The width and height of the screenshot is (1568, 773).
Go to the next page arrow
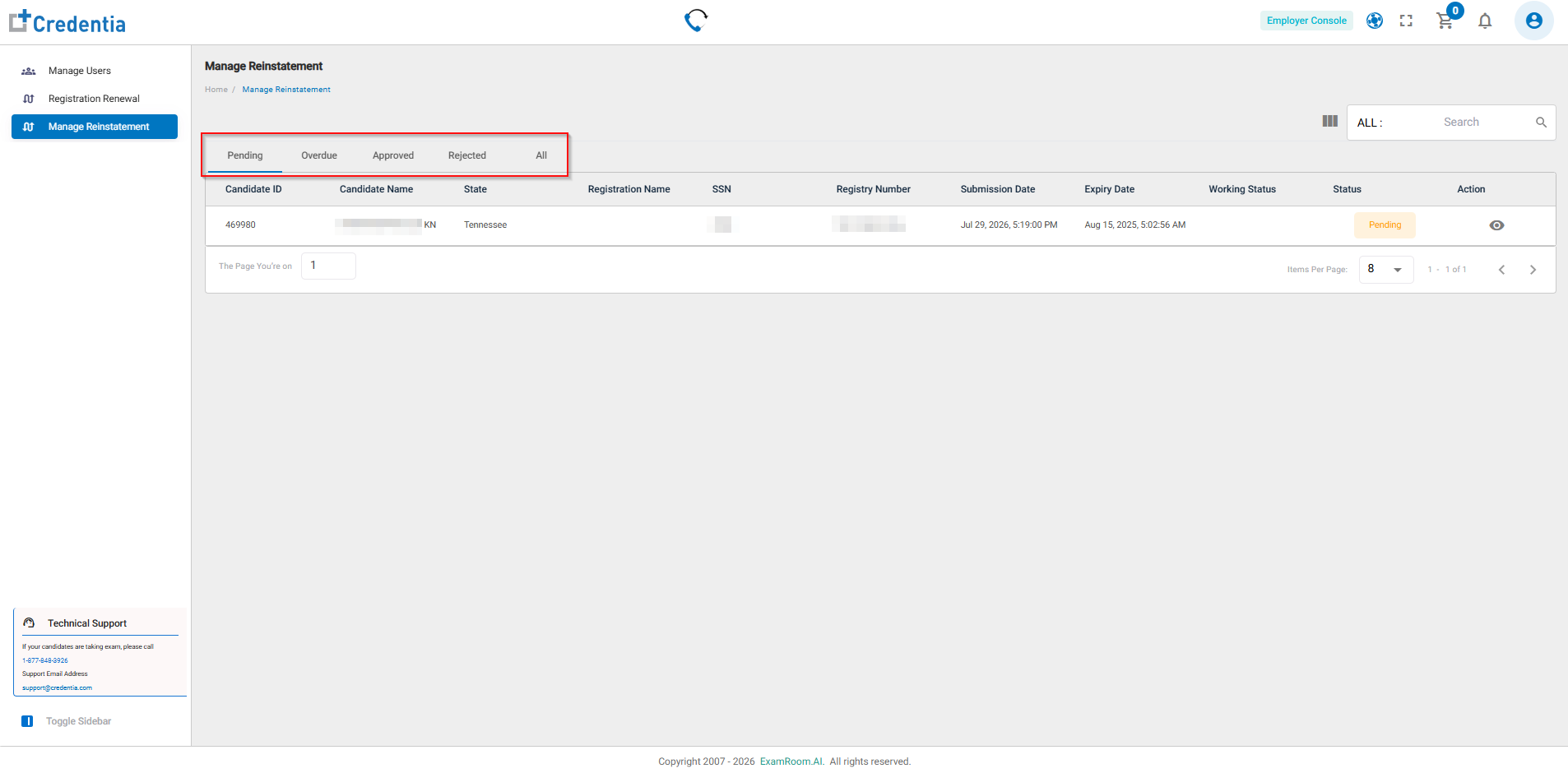click(1533, 270)
